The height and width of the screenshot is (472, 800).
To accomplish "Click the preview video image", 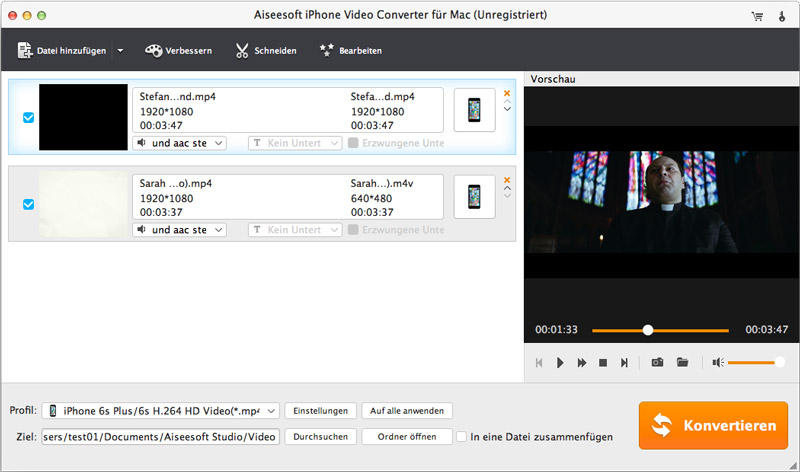I will point(662,202).
